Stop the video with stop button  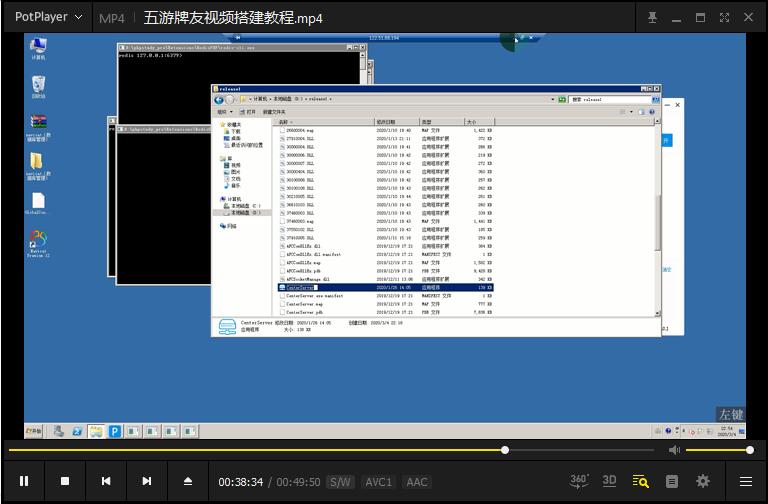[x=65, y=481]
